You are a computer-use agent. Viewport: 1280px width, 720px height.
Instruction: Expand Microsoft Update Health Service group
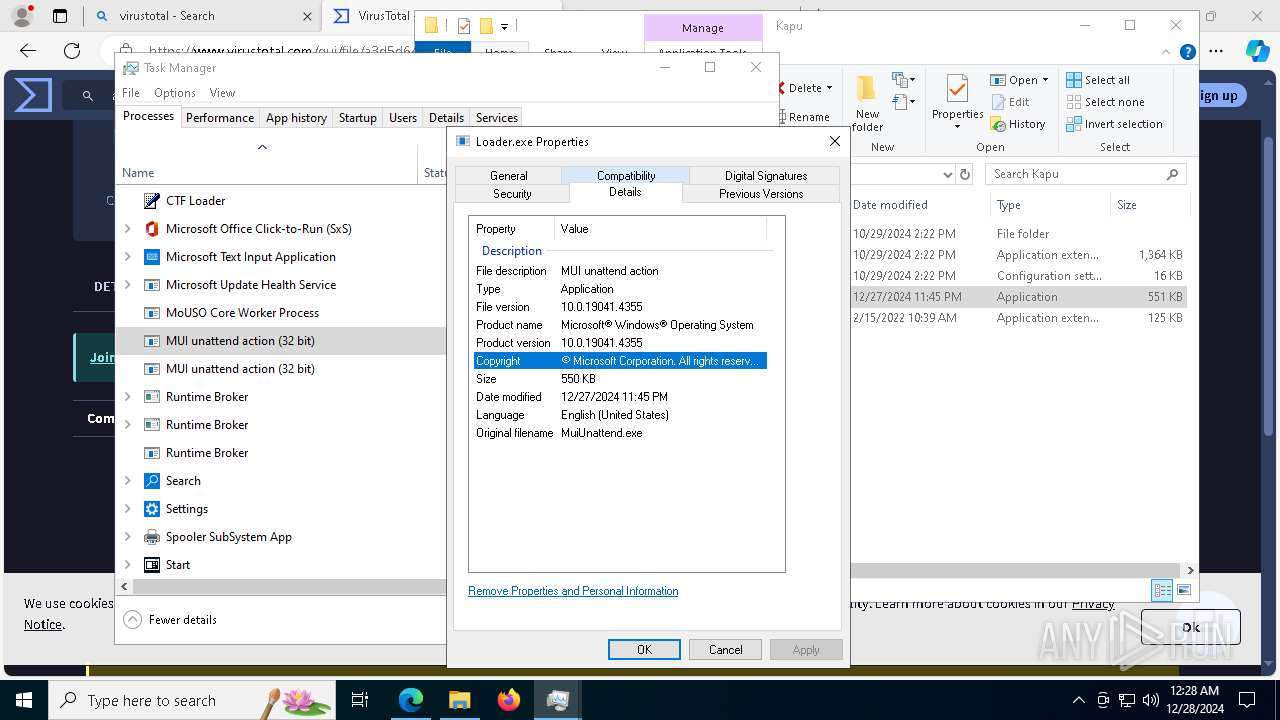128,285
